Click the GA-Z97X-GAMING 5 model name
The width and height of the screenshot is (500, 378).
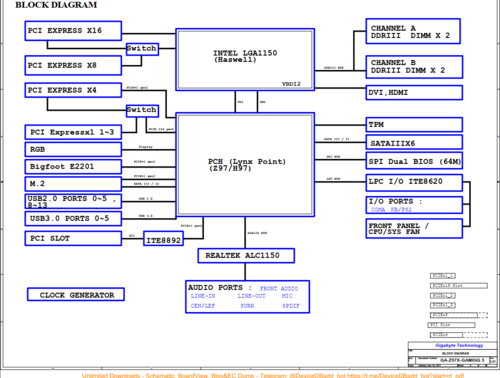pyautogui.click(x=462, y=360)
